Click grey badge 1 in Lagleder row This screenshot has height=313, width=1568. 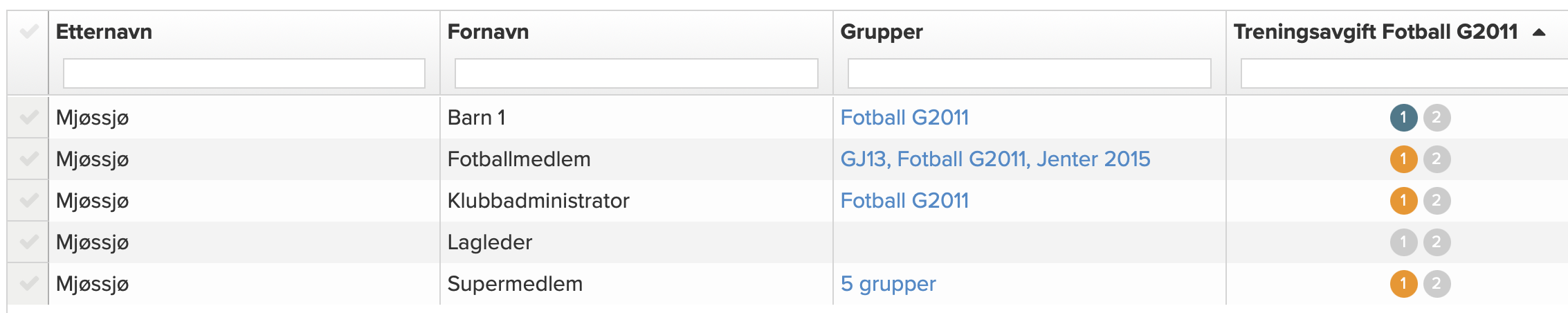(x=1403, y=242)
